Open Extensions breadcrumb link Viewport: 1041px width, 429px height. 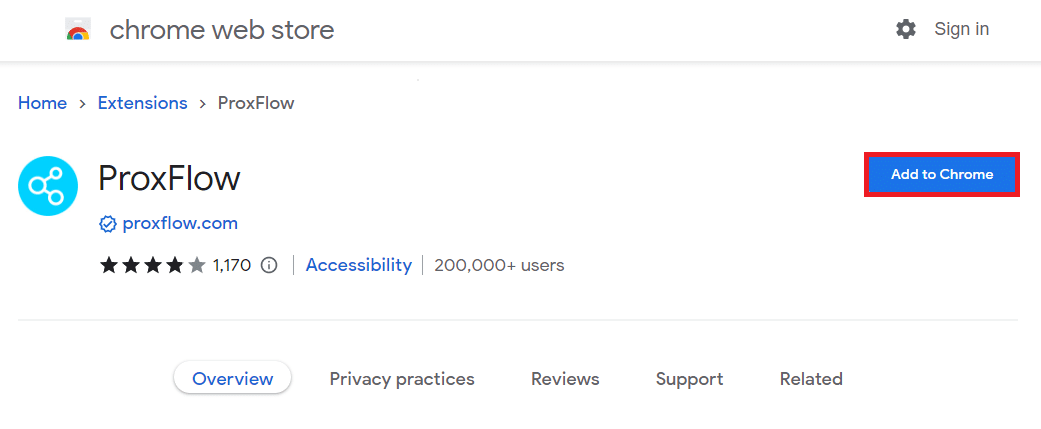click(x=143, y=104)
